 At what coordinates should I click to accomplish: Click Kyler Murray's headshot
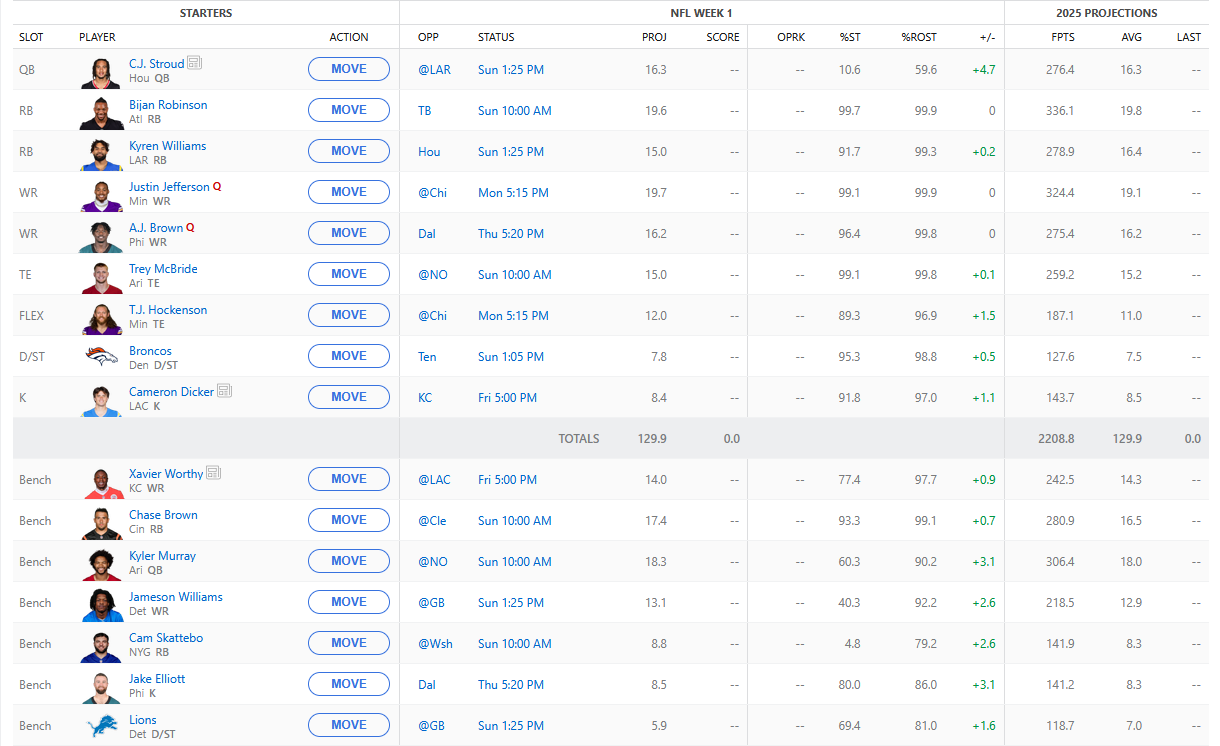tap(102, 563)
